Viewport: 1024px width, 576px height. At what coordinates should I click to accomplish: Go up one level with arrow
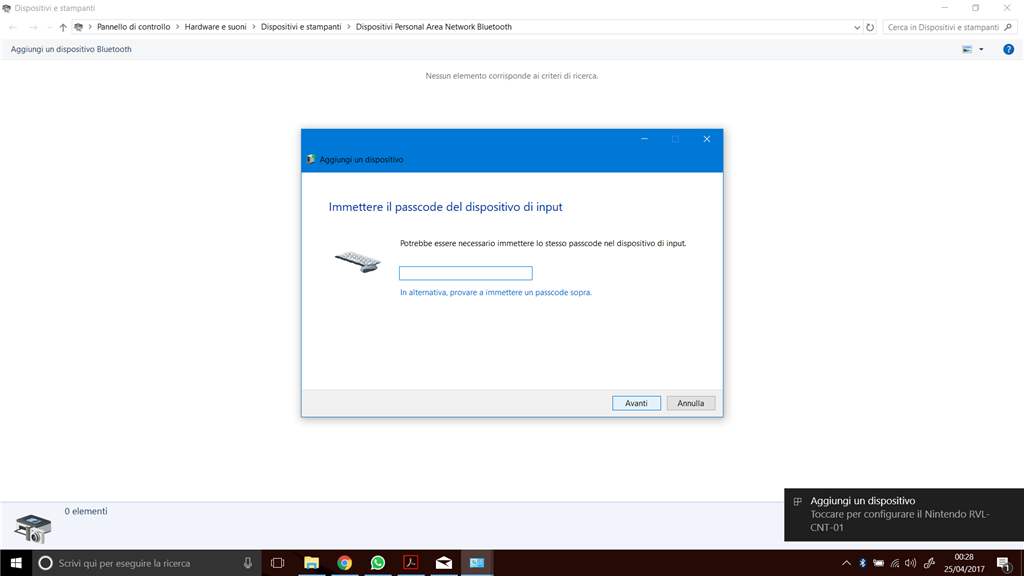(63, 27)
